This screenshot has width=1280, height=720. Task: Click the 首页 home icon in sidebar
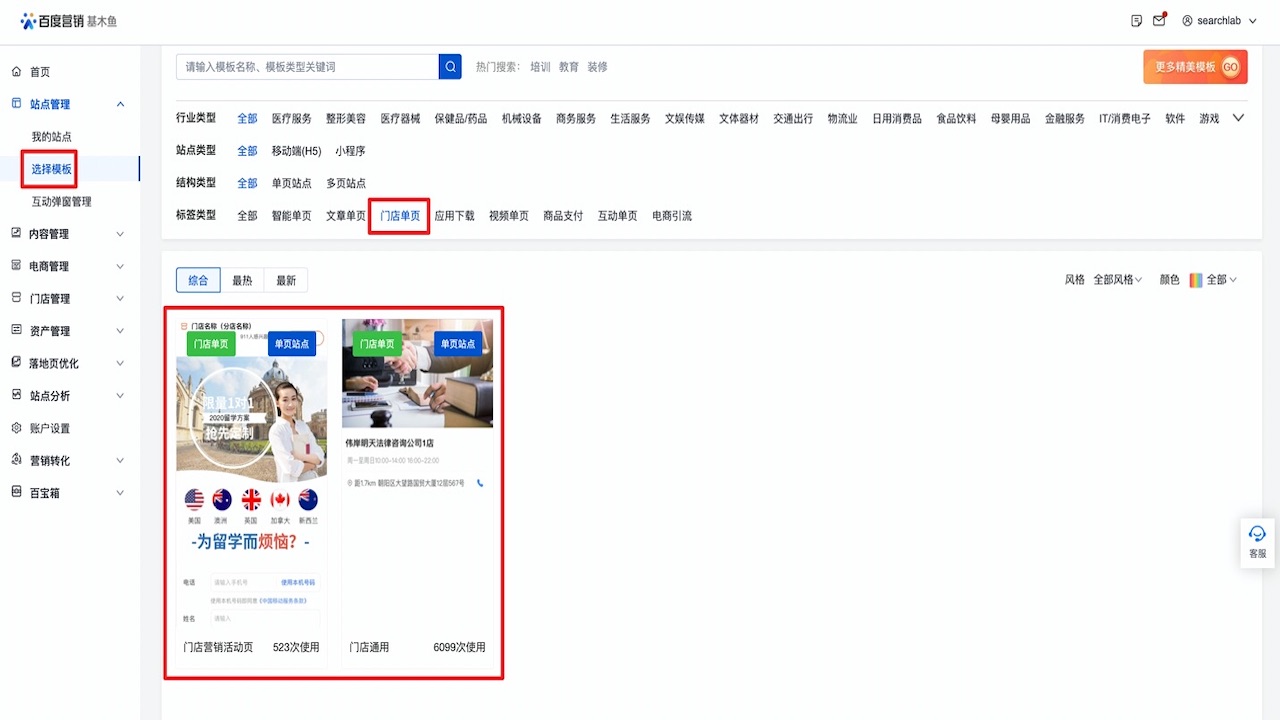pos(16,72)
